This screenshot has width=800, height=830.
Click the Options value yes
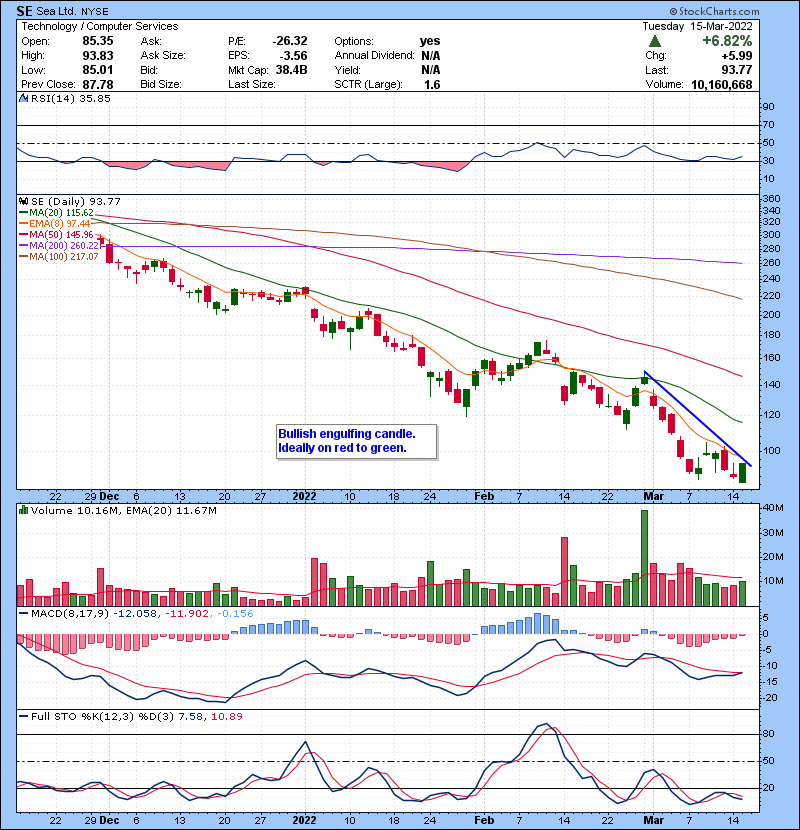(430, 41)
